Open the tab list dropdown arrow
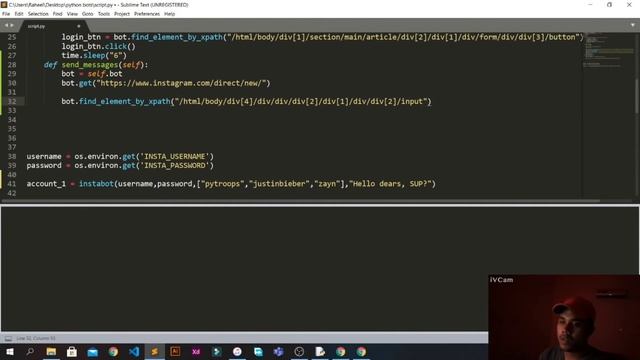This screenshot has width=640, height=360. [x=633, y=25]
